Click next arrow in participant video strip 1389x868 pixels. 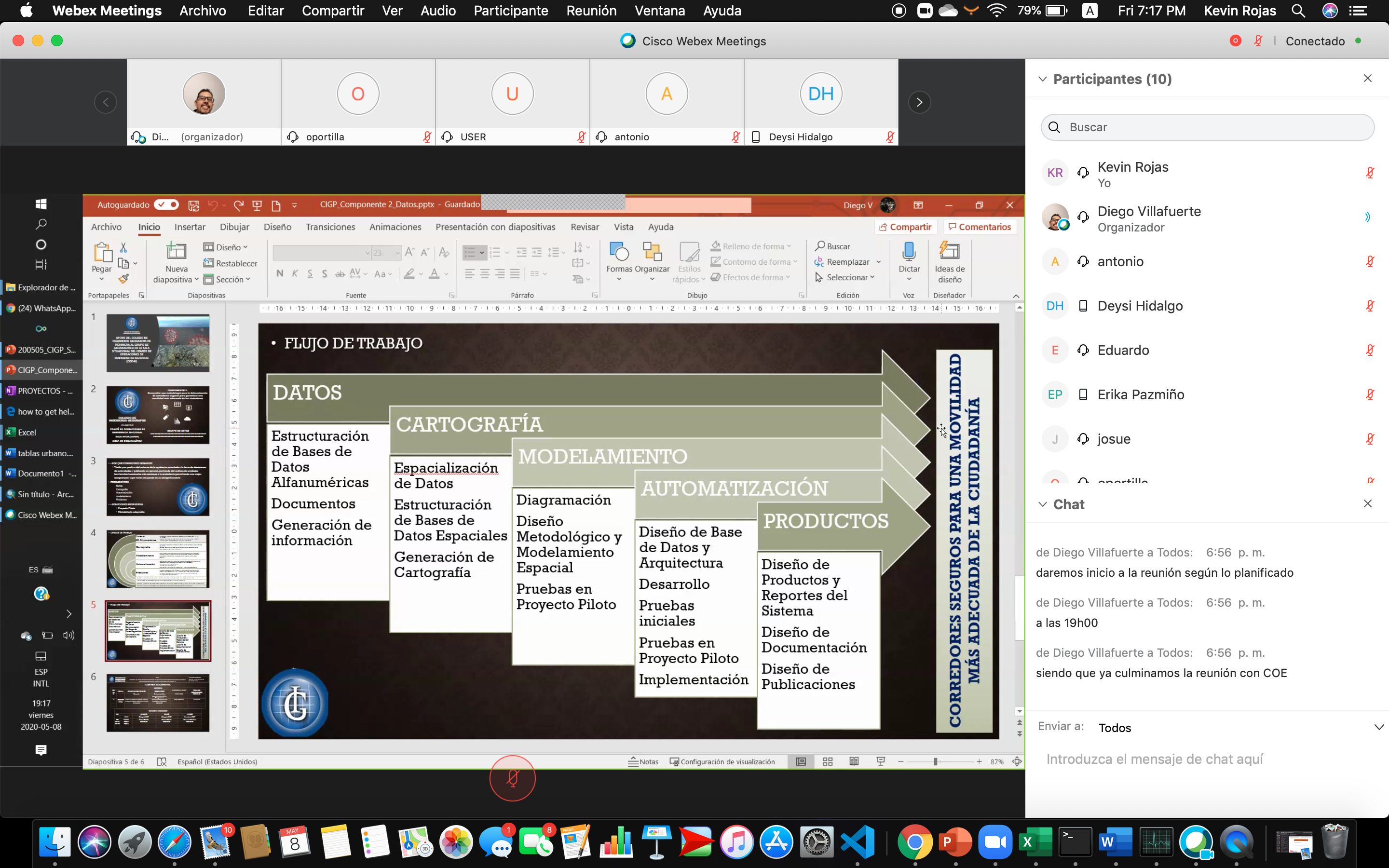click(x=919, y=102)
